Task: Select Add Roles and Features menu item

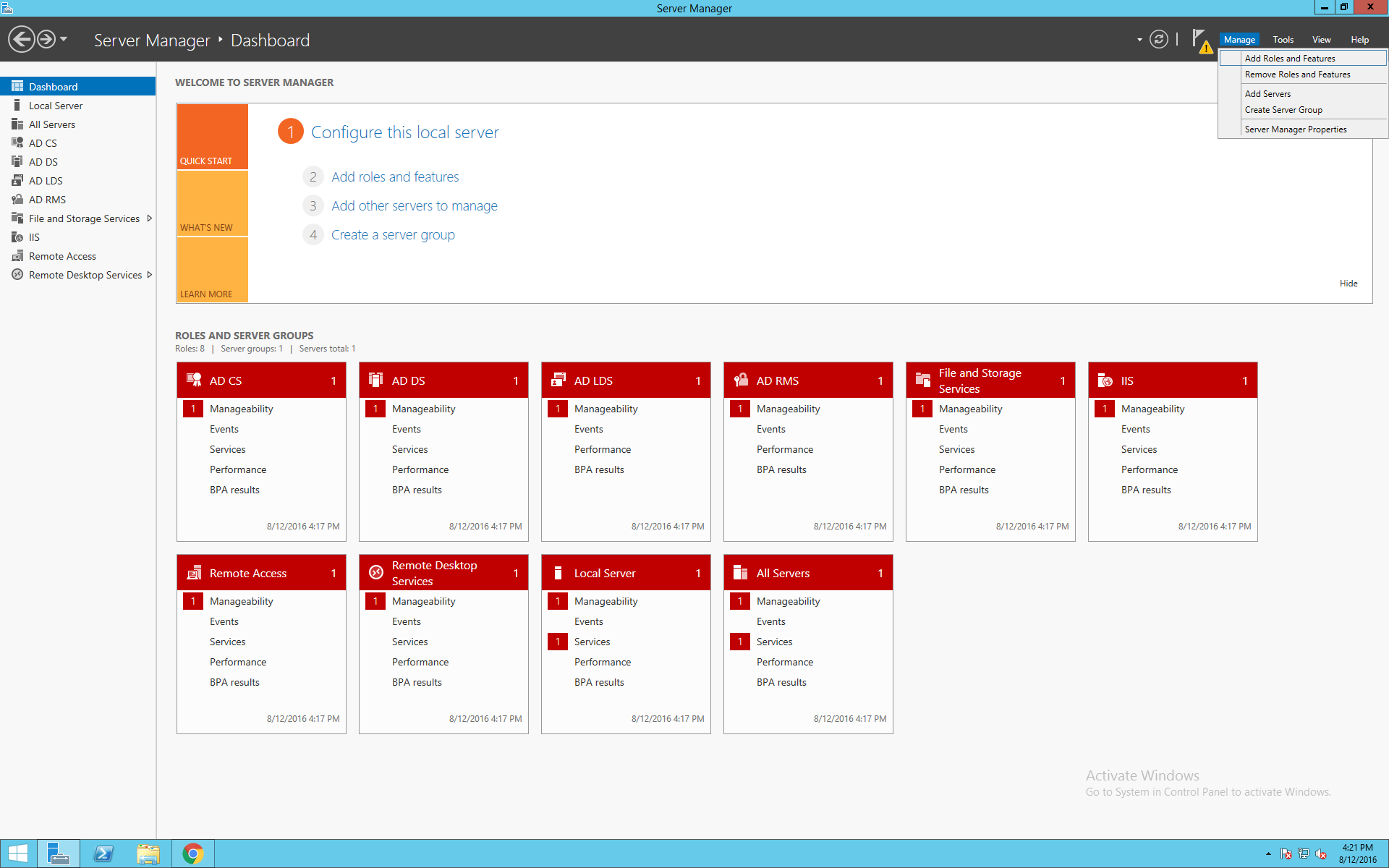Action: (1291, 58)
